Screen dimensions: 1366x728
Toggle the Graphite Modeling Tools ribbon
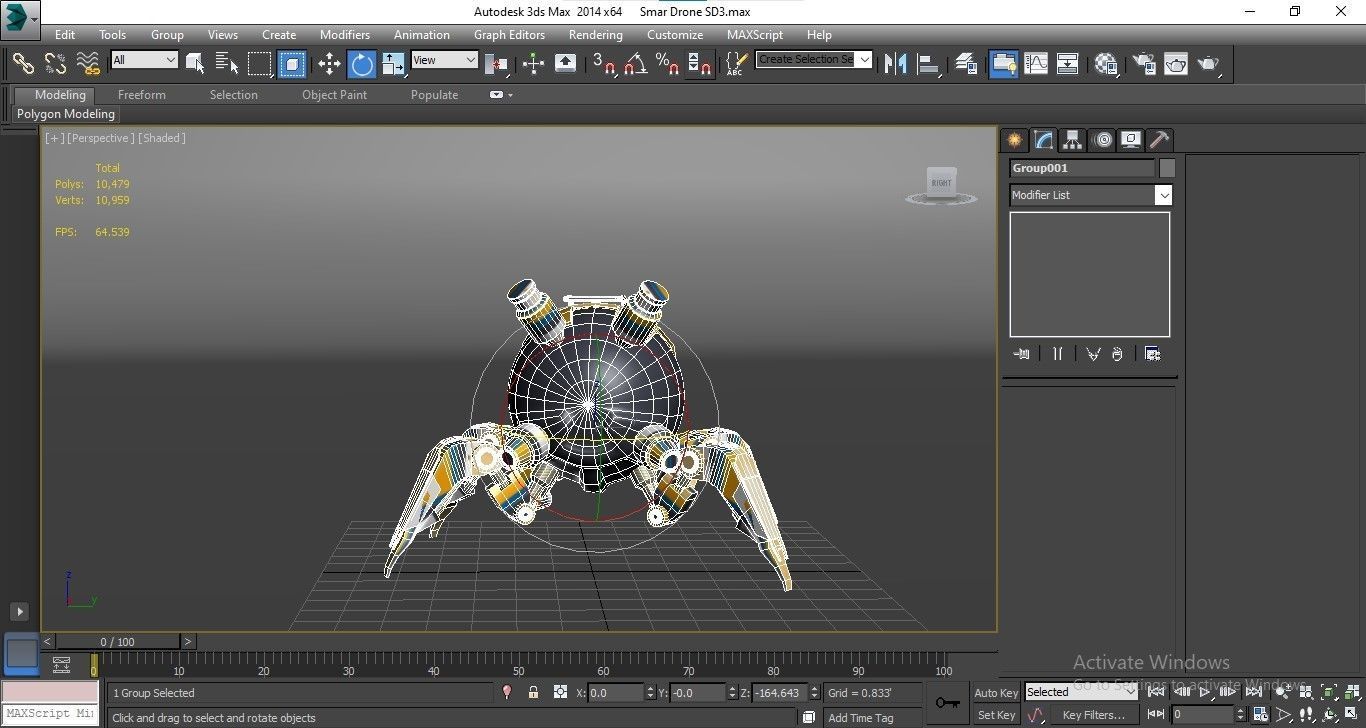[1003, 64]
